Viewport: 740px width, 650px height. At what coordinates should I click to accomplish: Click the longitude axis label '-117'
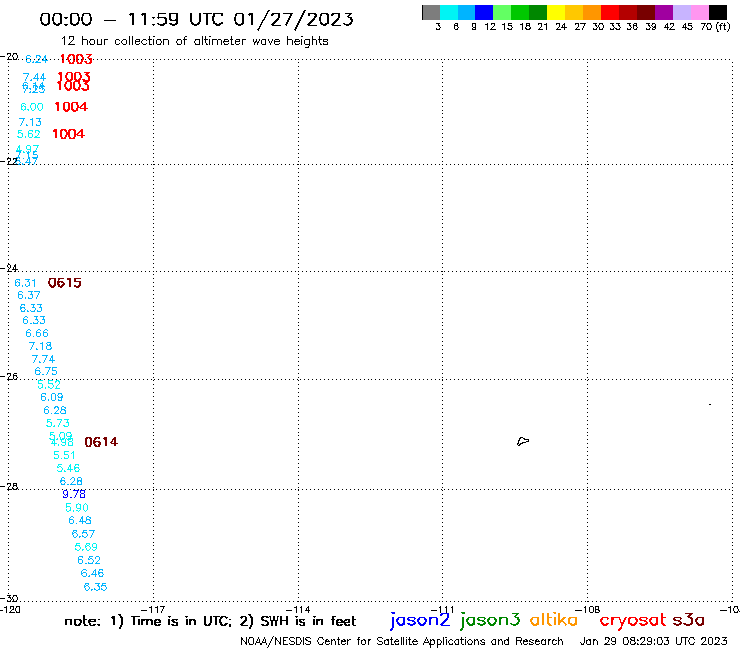pyautogui.click(x=153, y=609)
